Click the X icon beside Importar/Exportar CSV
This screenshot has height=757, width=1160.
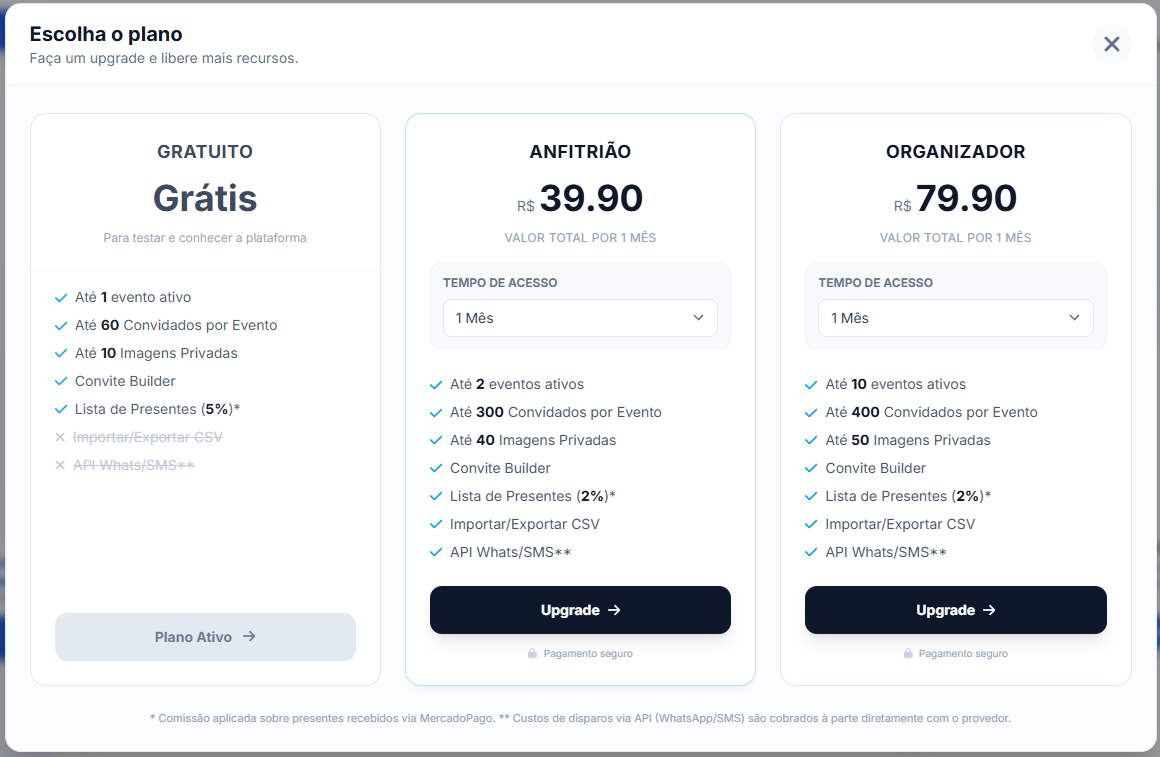(x=60, y=437)
